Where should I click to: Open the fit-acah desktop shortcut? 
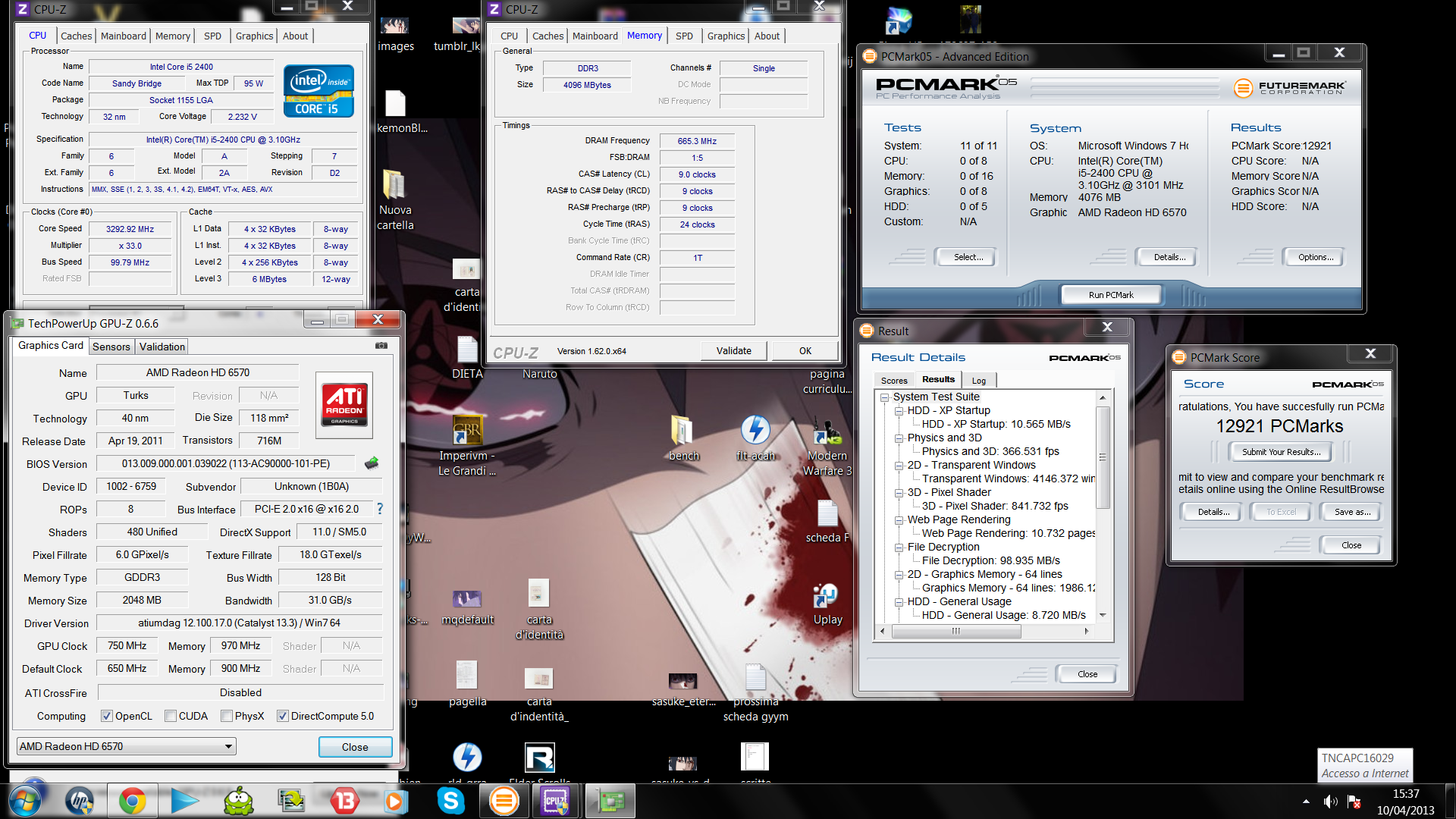point(755,438)
